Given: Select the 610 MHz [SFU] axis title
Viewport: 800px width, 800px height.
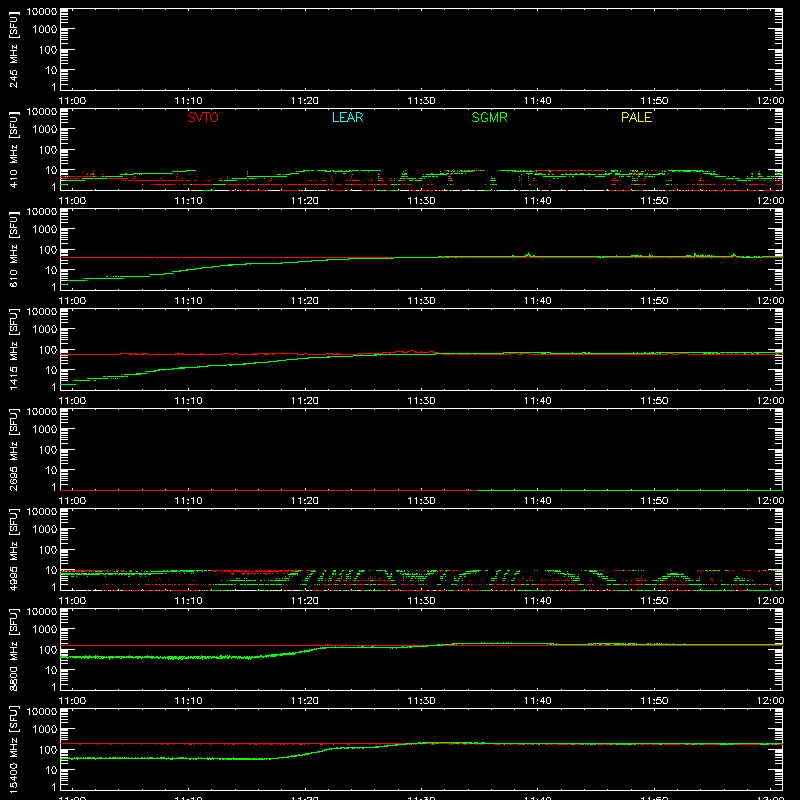Looking at the screenshot, I should tap(14, 249).
